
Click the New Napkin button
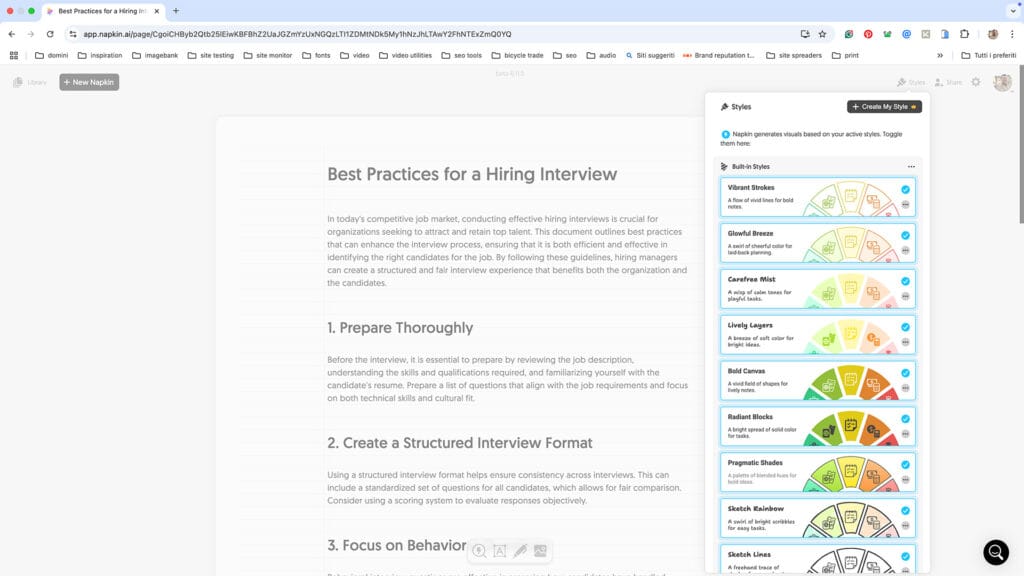pyautogui.click(x=89, y=82)
